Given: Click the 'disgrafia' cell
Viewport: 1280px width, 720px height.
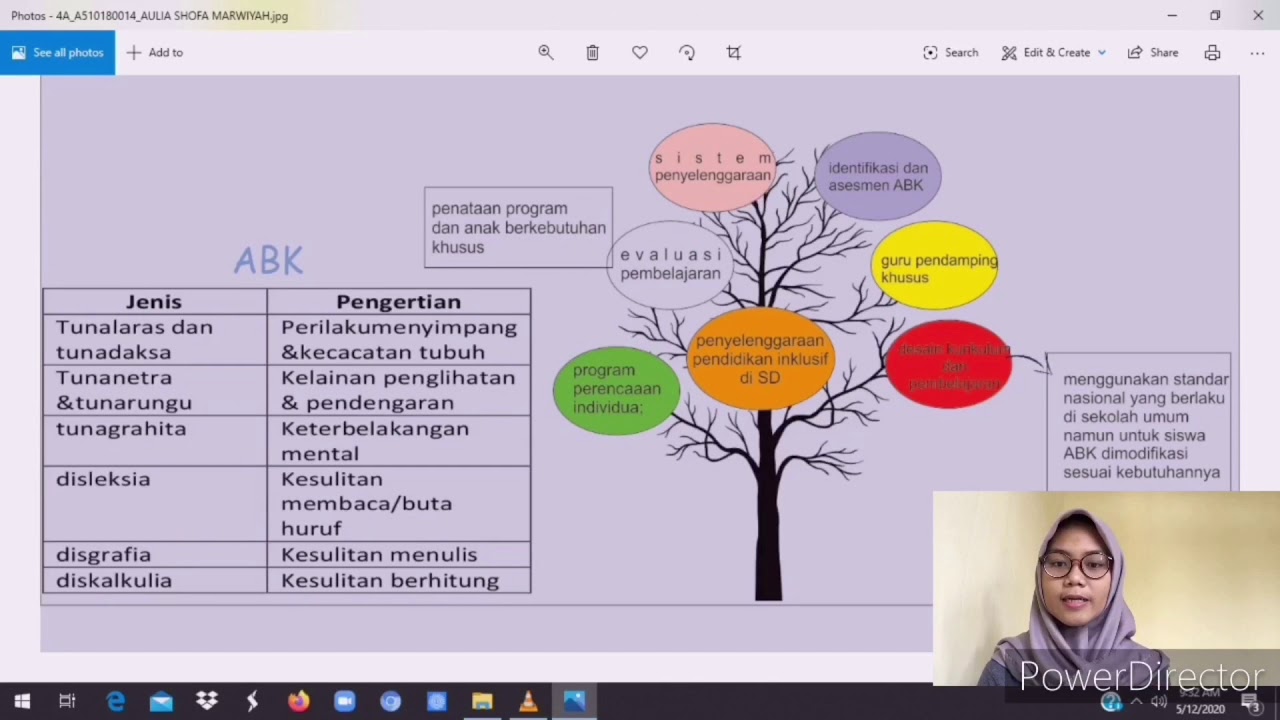Looking at the screenshot, I should [x=154, y=554].
